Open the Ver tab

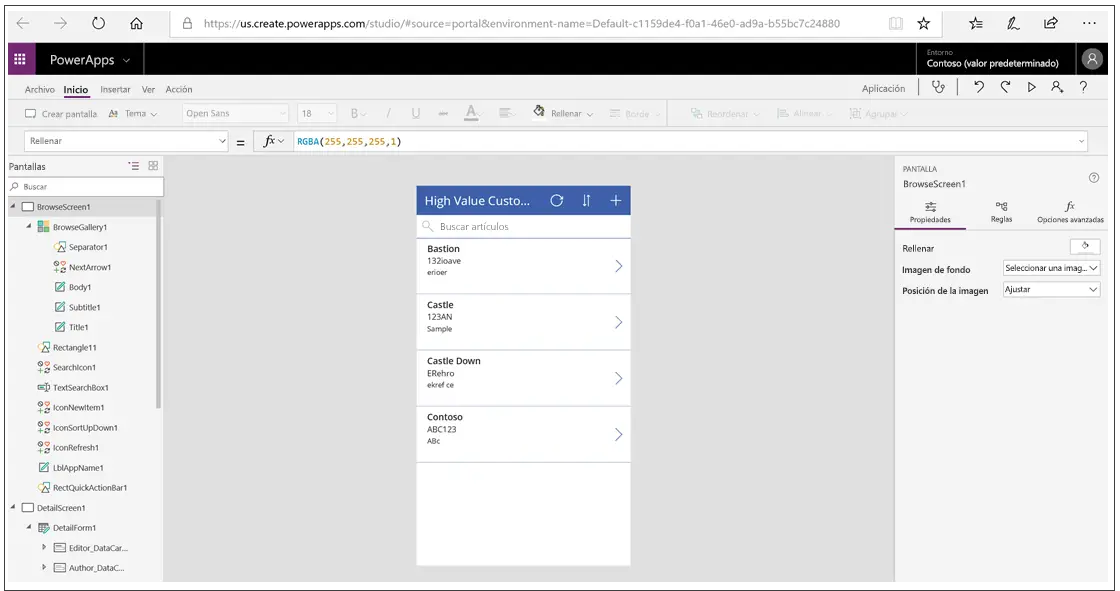tap(148, 89)
